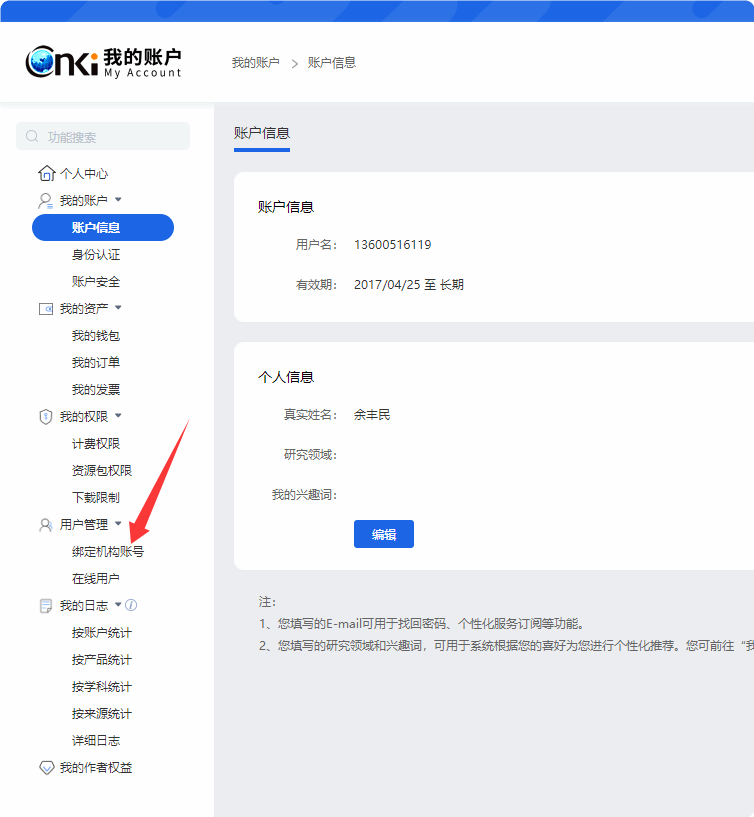Go to 账户安全 page
This screenshot has width=754, height=817.
coord(96,282)
